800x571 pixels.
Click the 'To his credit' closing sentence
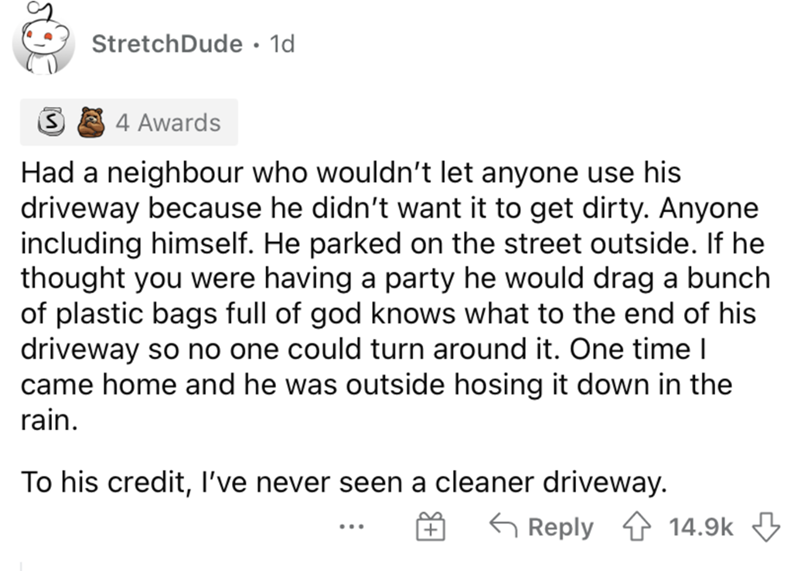point(342,485)
